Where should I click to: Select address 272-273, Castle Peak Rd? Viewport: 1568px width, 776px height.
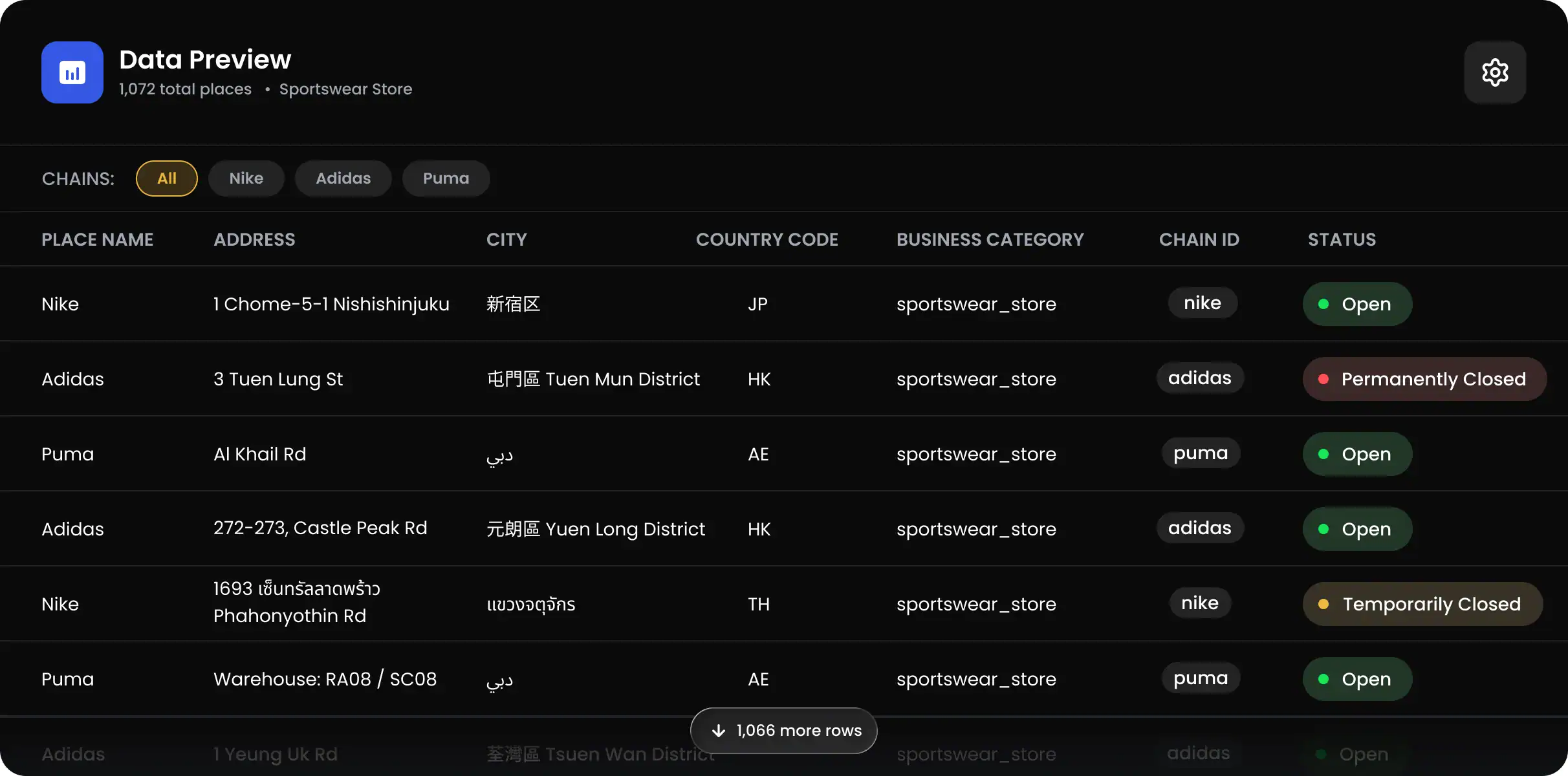pyautogui.click(x=320, y=528)
